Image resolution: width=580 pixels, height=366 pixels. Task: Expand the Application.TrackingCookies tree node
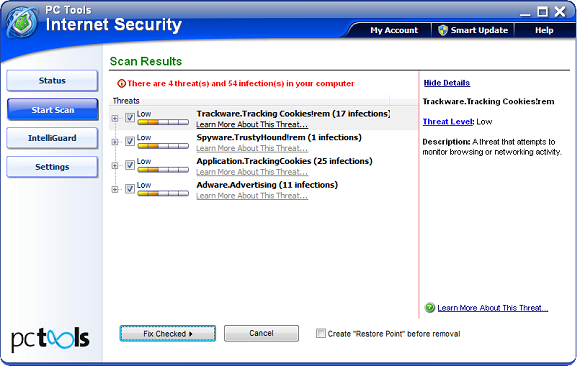tap(115, 166)
